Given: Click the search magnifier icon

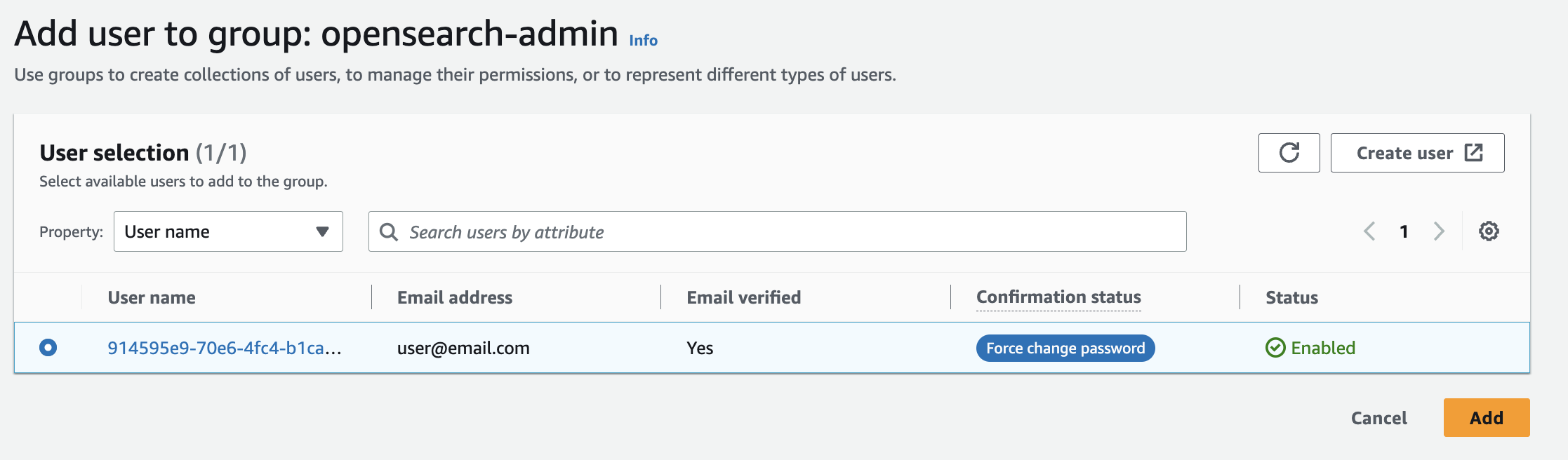Looking at the screenshot, I should 388,231.
